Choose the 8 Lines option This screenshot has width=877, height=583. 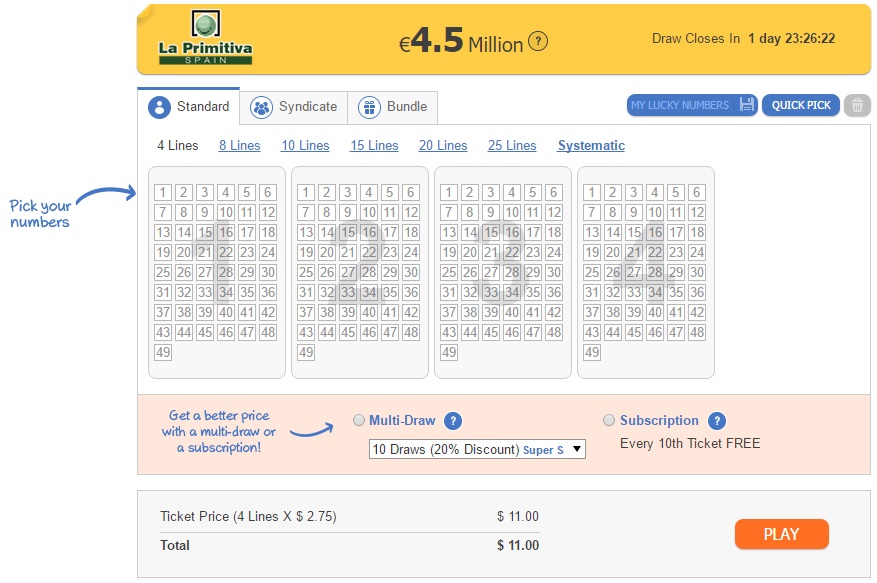click(x=239, y=145)
